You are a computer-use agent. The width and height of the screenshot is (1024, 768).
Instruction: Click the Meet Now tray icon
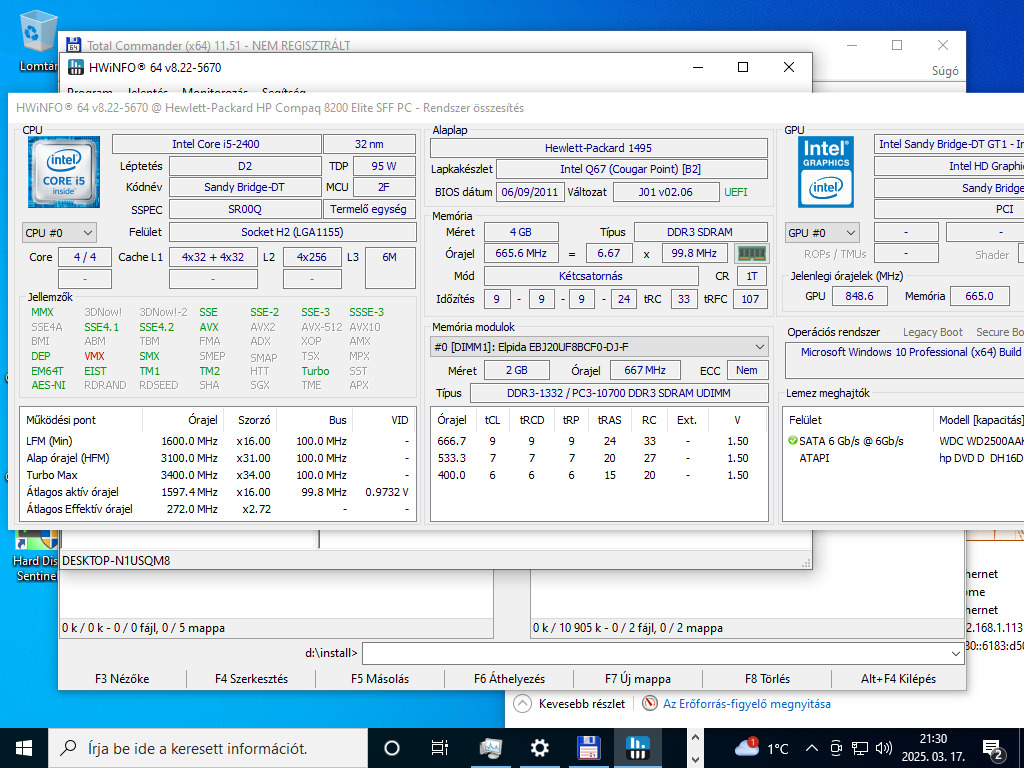pos(836,748)
